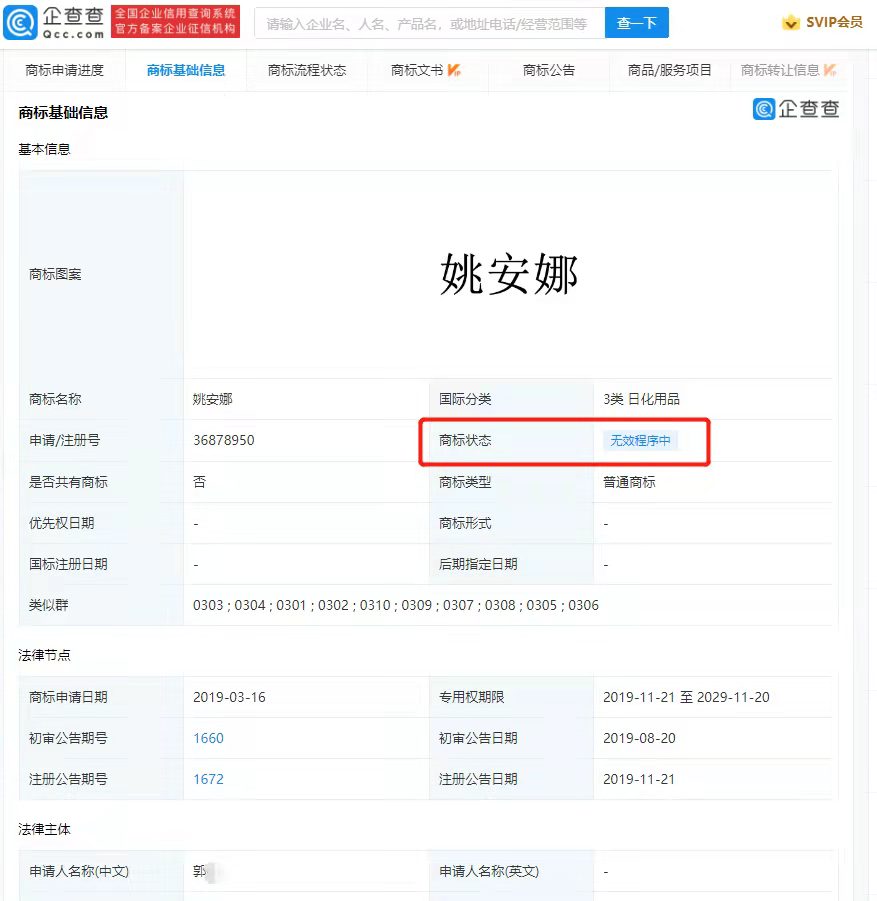Click the 基本信息 subsection heading
Screen dimensions: 877x901
click(44, 149)
